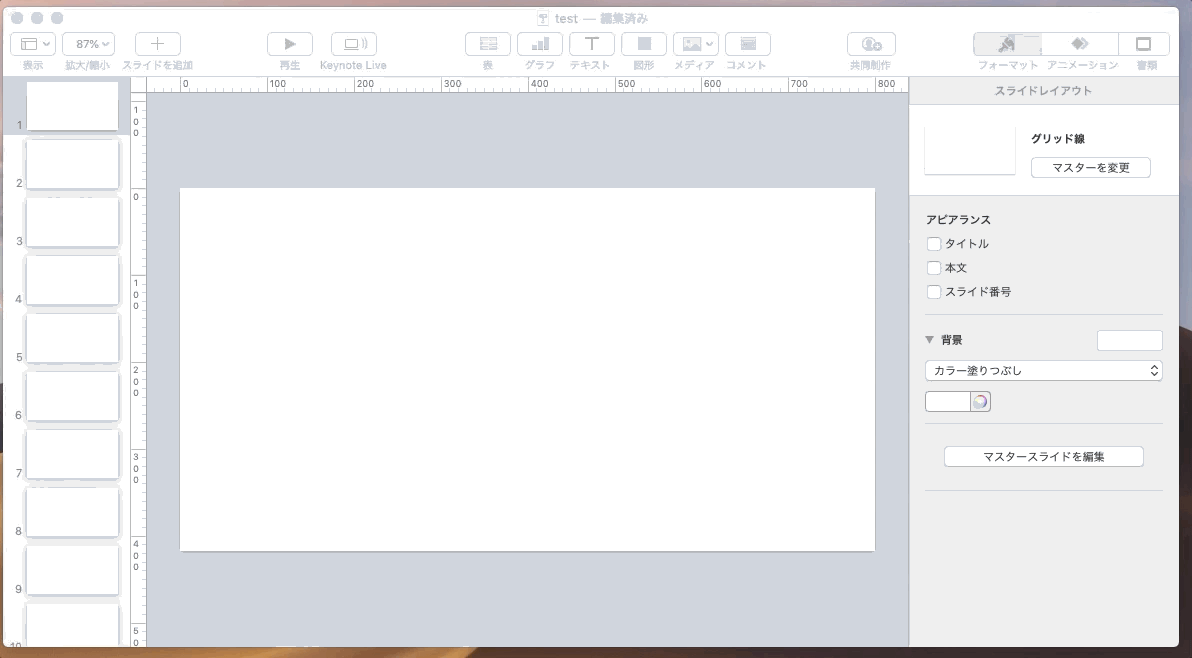
Task: Click the 再生 play icon
Action: (x=290, y=44)
